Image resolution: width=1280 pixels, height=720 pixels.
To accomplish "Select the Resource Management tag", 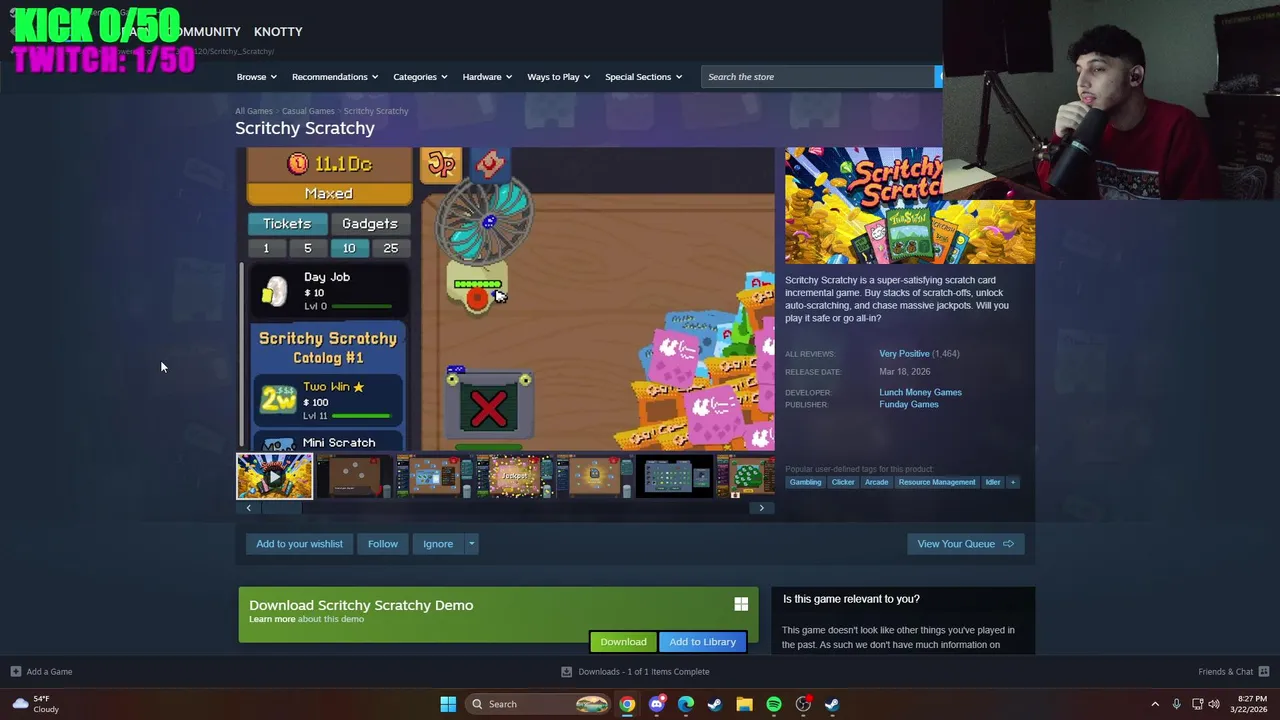I will click(x=936, y=482).
